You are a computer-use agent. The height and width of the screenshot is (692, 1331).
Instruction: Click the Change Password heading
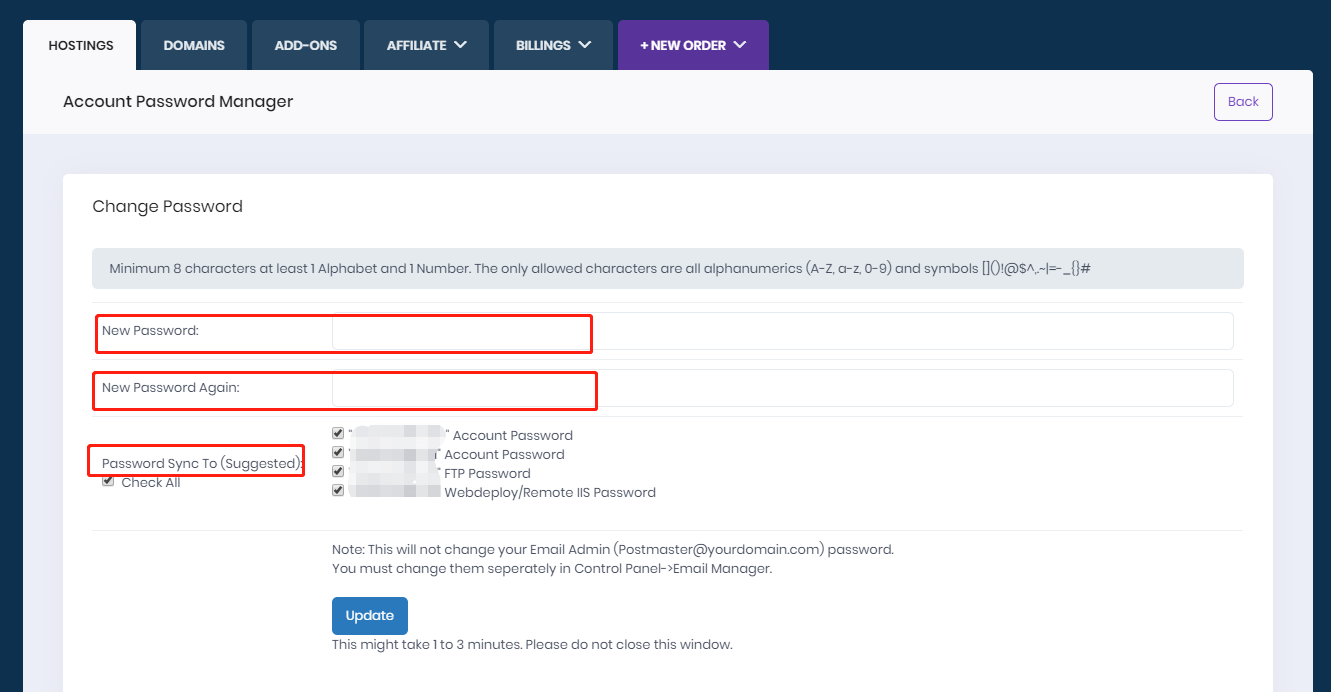coord(167,206)
